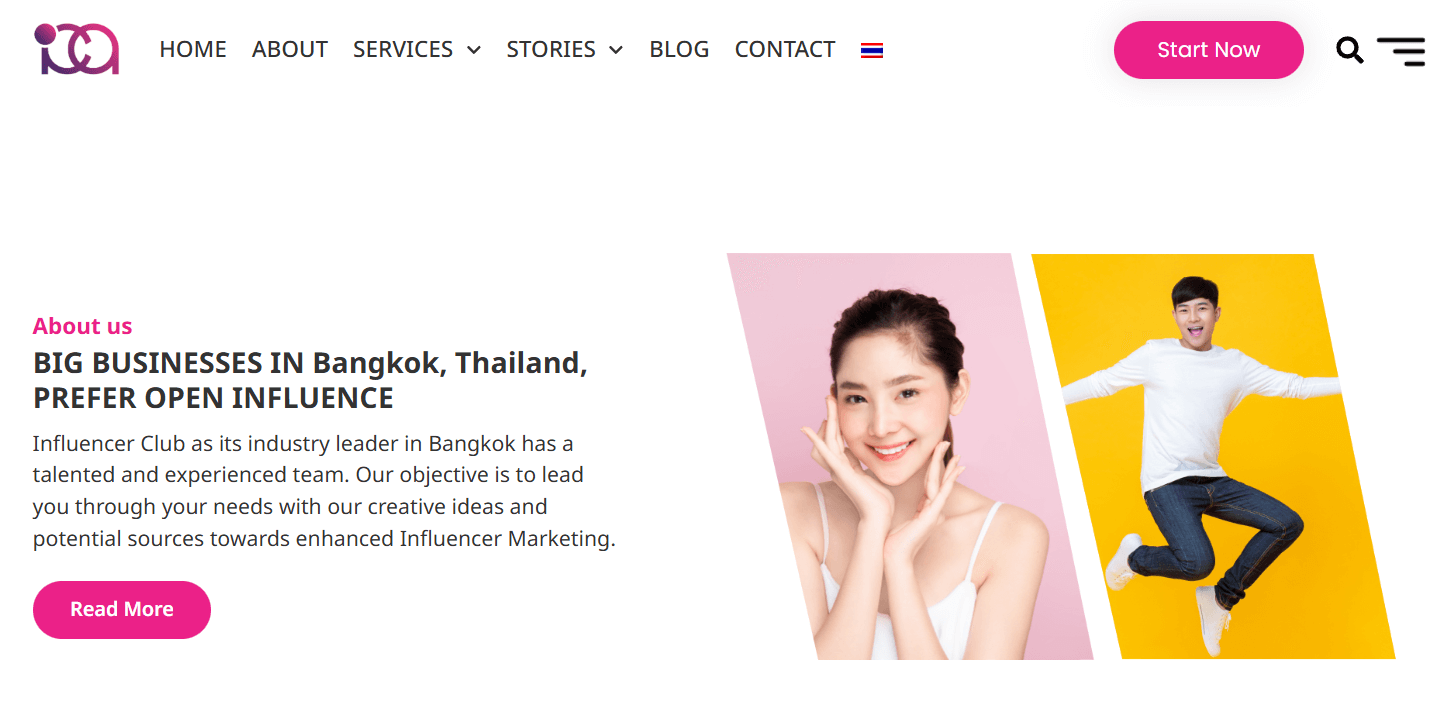The height and width of the screenshot is (724, 1453).
Task: Click the ICA logo in the header
Action: click(77, 49)
